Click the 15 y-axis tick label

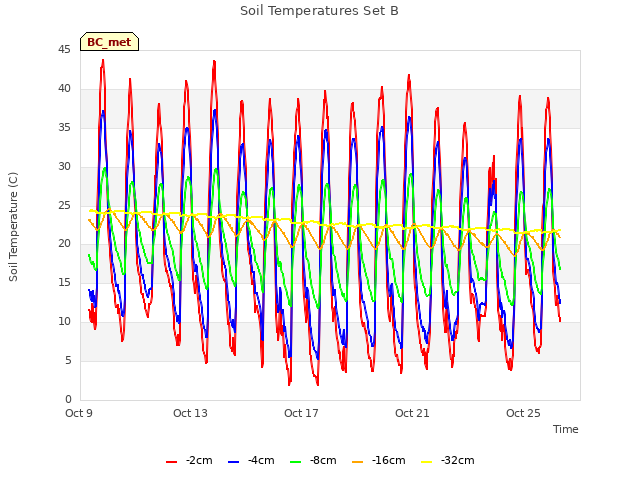pos(64,282)
